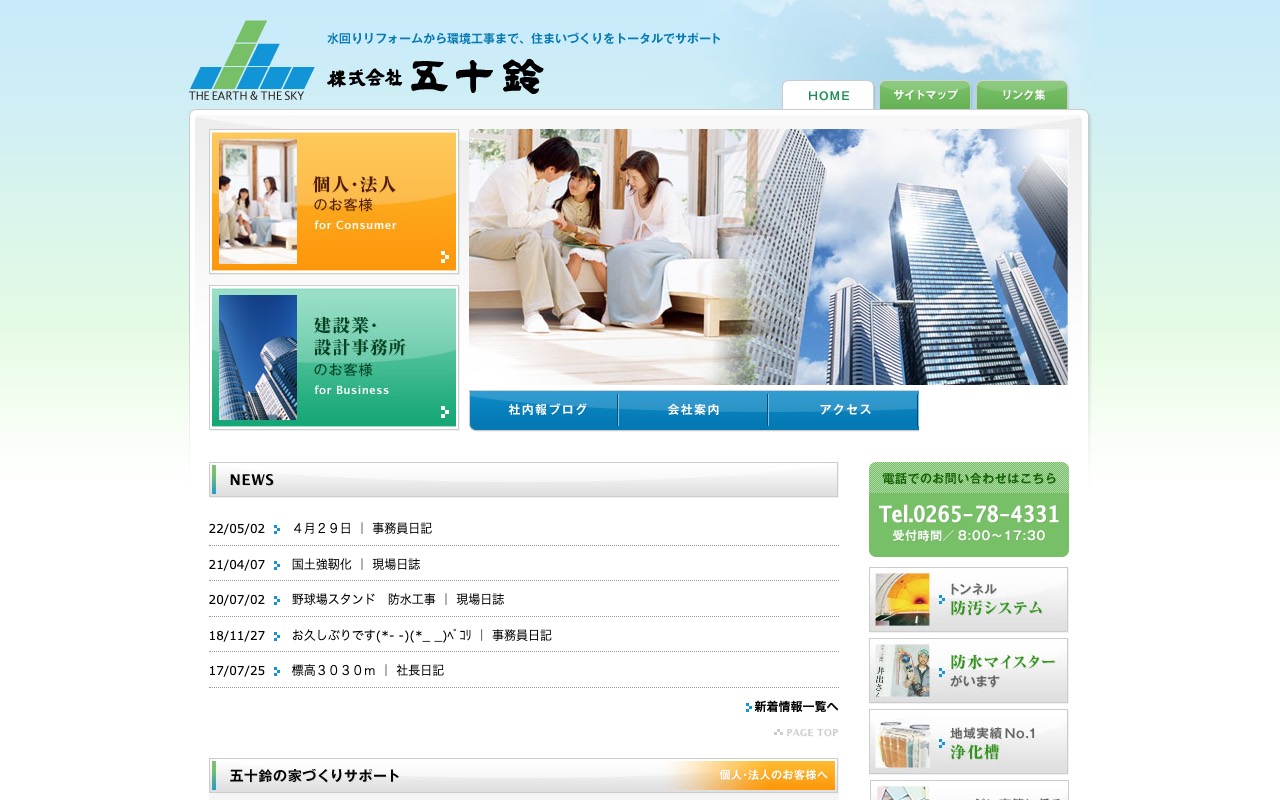Click the tunnel image icon in 防汚システム banner
1280x800 pixels.
pos(902,600)
